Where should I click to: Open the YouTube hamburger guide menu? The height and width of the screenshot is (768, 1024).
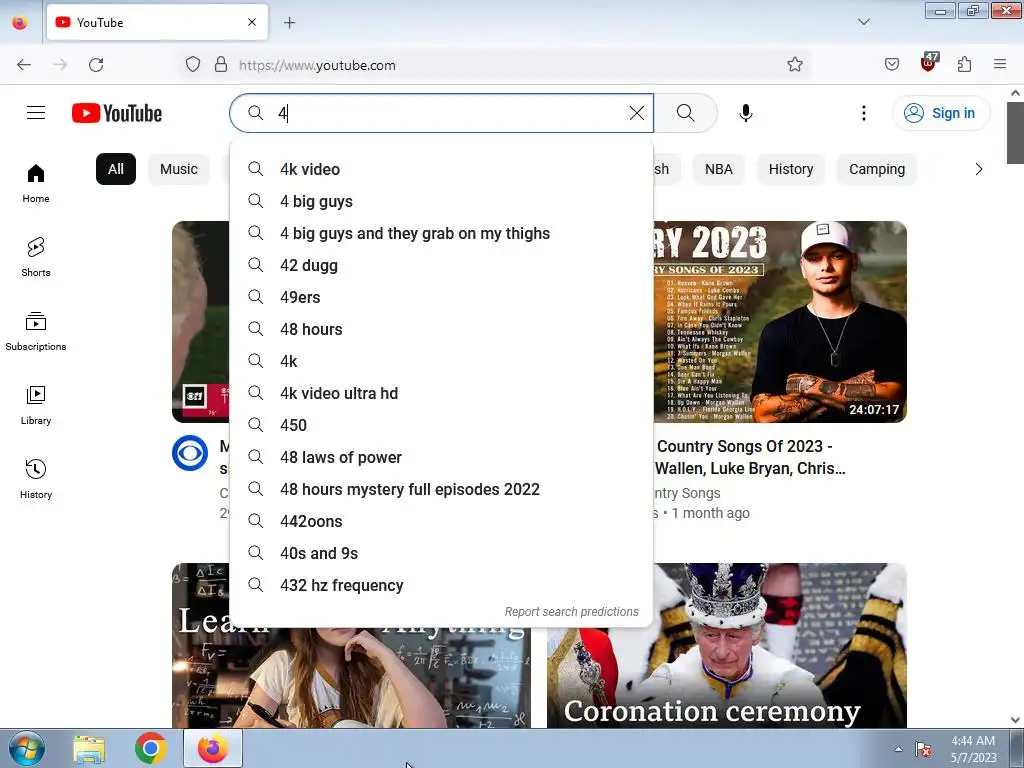coord(36,113)
